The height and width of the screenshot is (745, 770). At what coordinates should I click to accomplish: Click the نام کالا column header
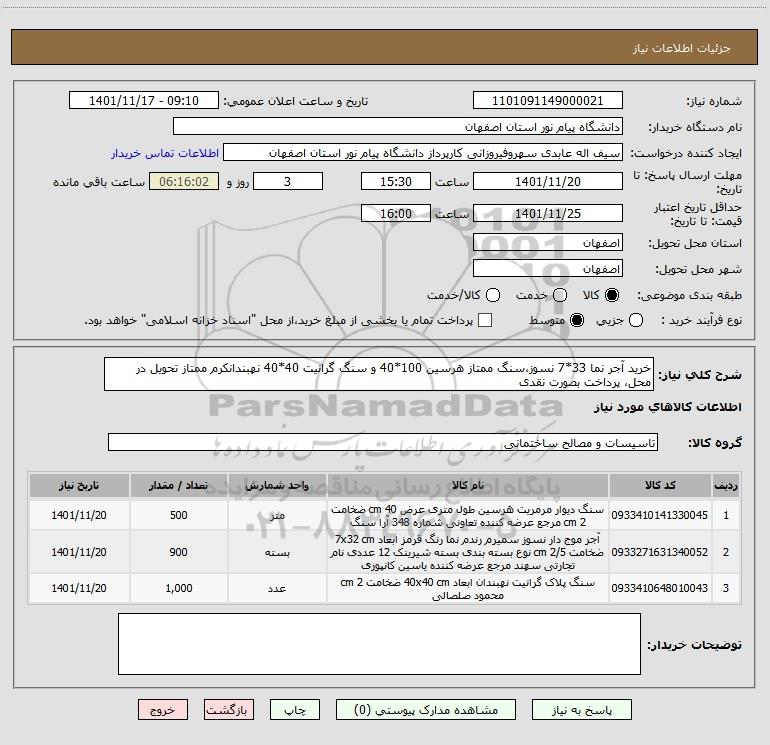point(468,485)
